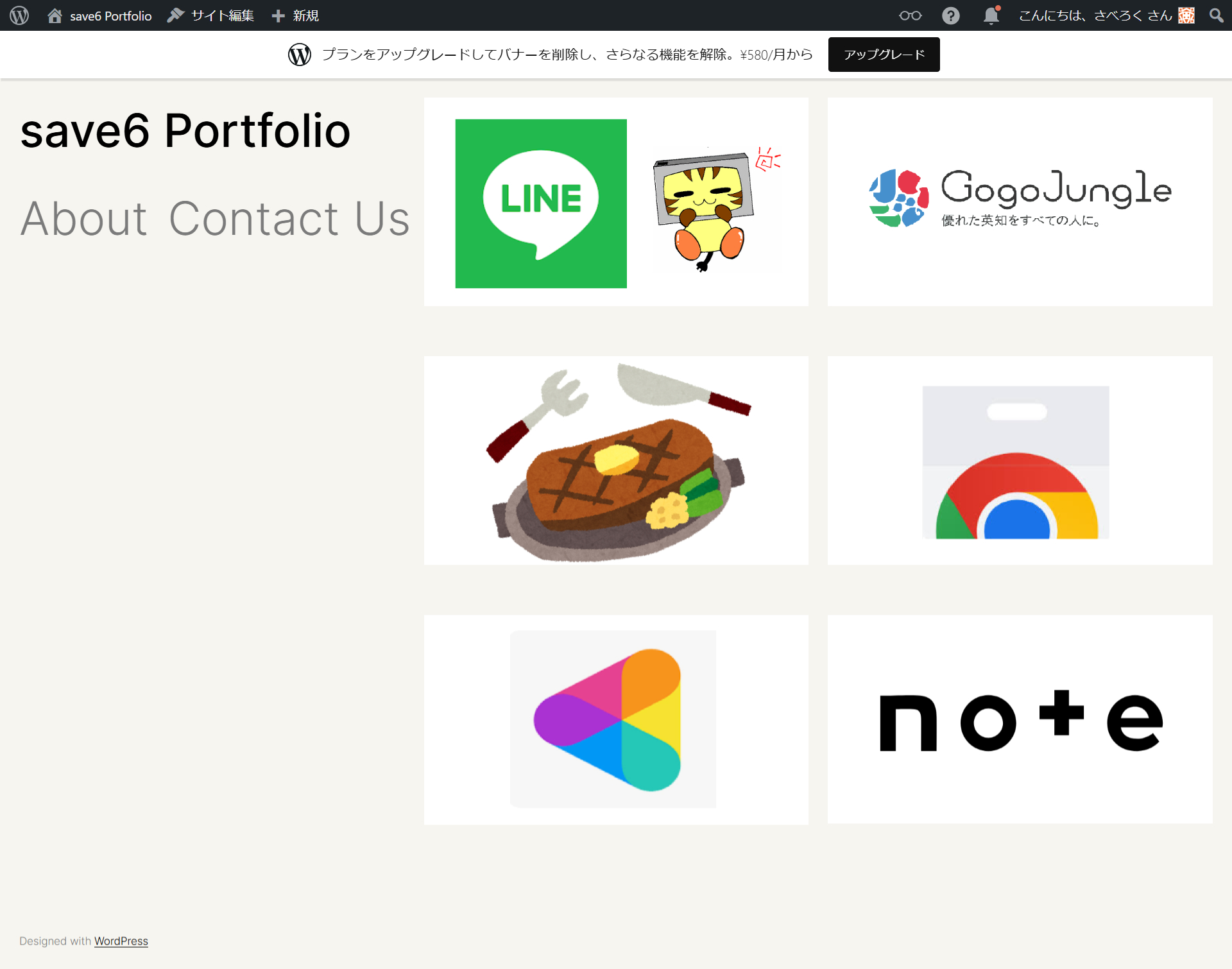Open the Reader glasses icon
The image size is (1232, 969).
click(910, 15)
